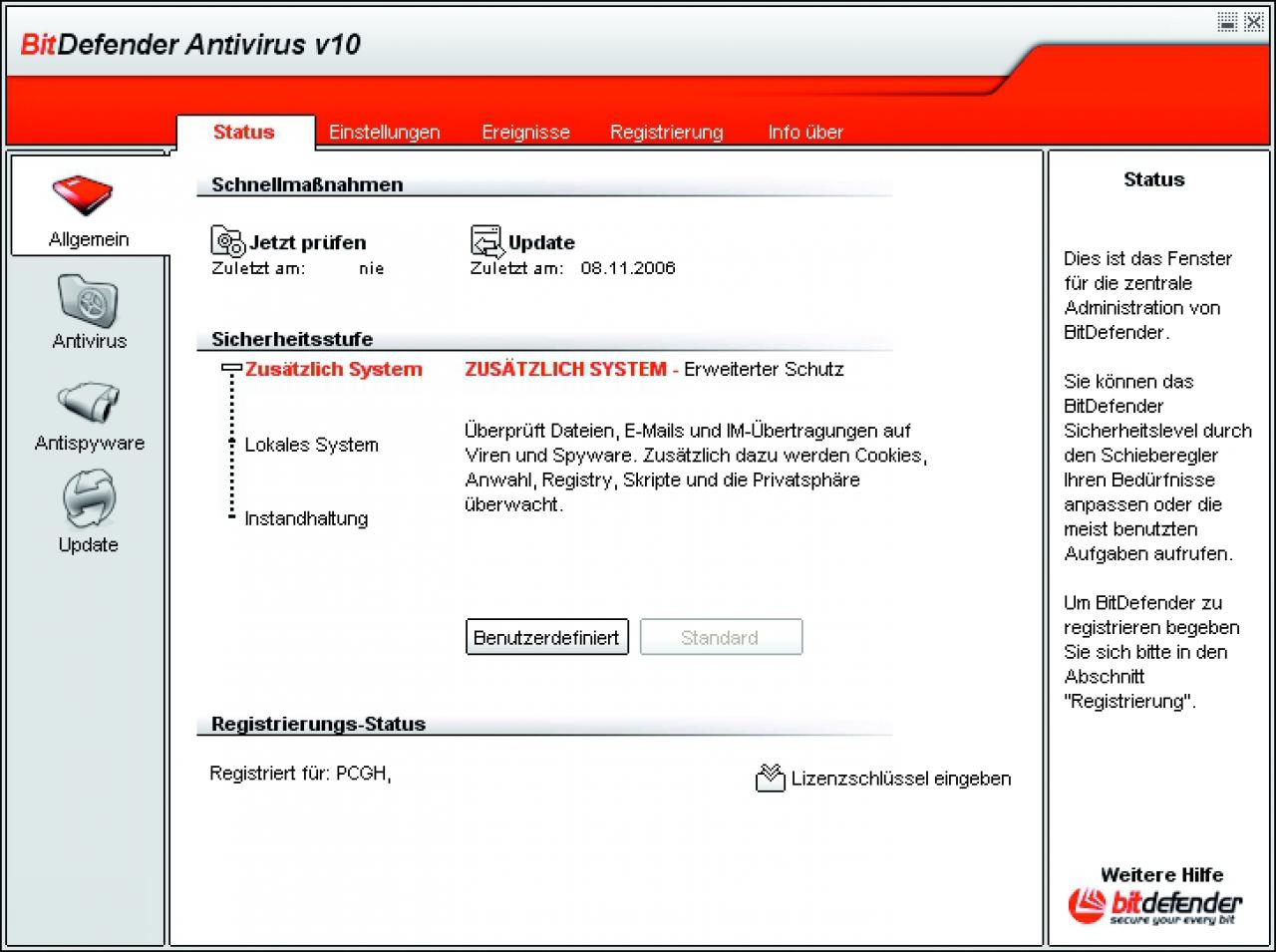Open the Antivirus section folder icon
Image resolution: width=1276 pixels, height=952 pixels.
pyautogui.click(x=88, y=301)
